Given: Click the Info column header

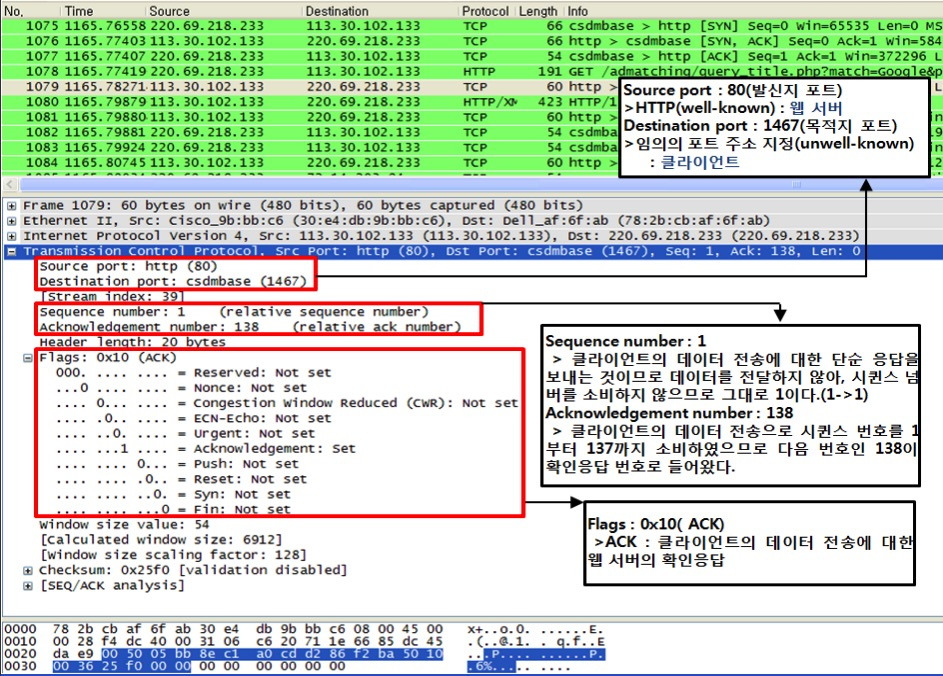Looking at the screenshot, I should point(754,11).
